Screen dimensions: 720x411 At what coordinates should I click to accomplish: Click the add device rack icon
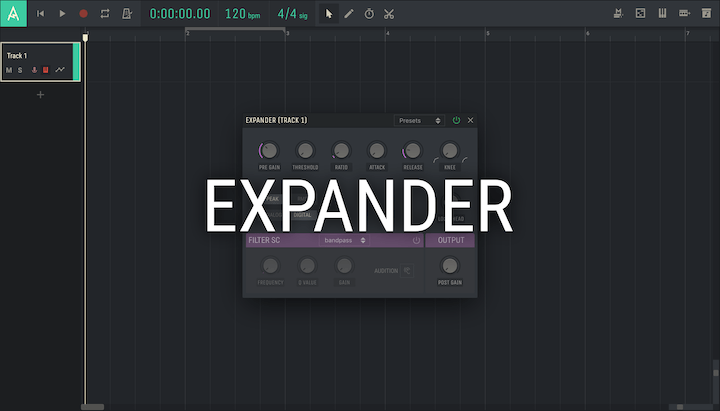pos(684,13)
